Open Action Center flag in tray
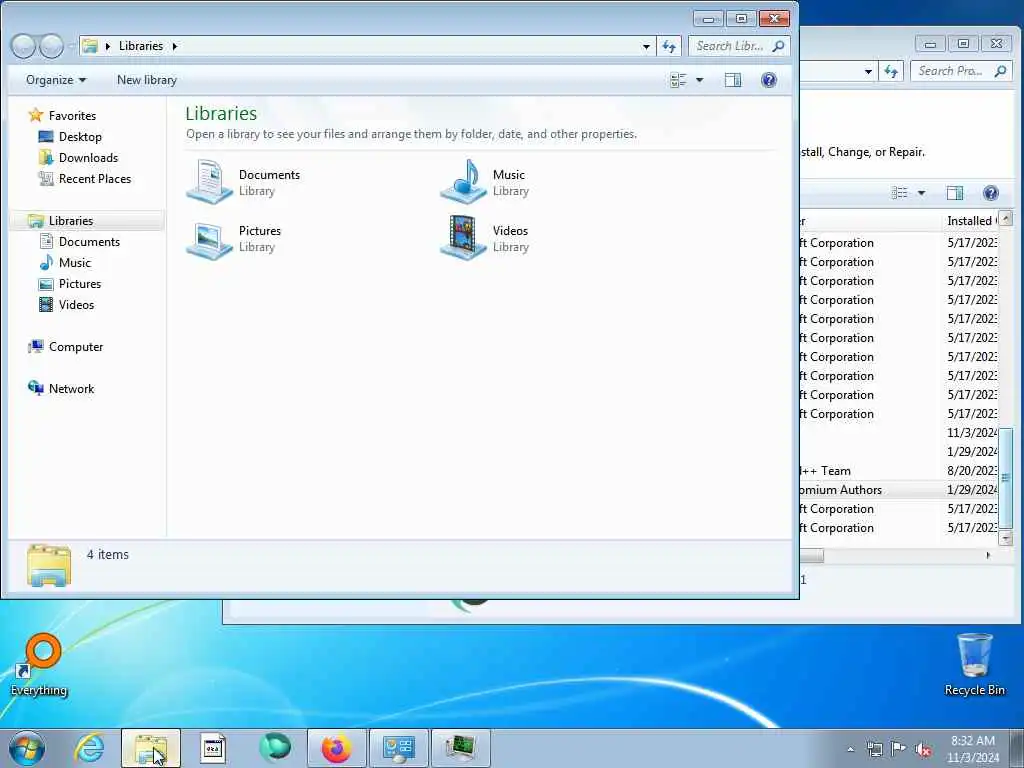Viewport: 1024px width, 768px height. pos(898,749)
